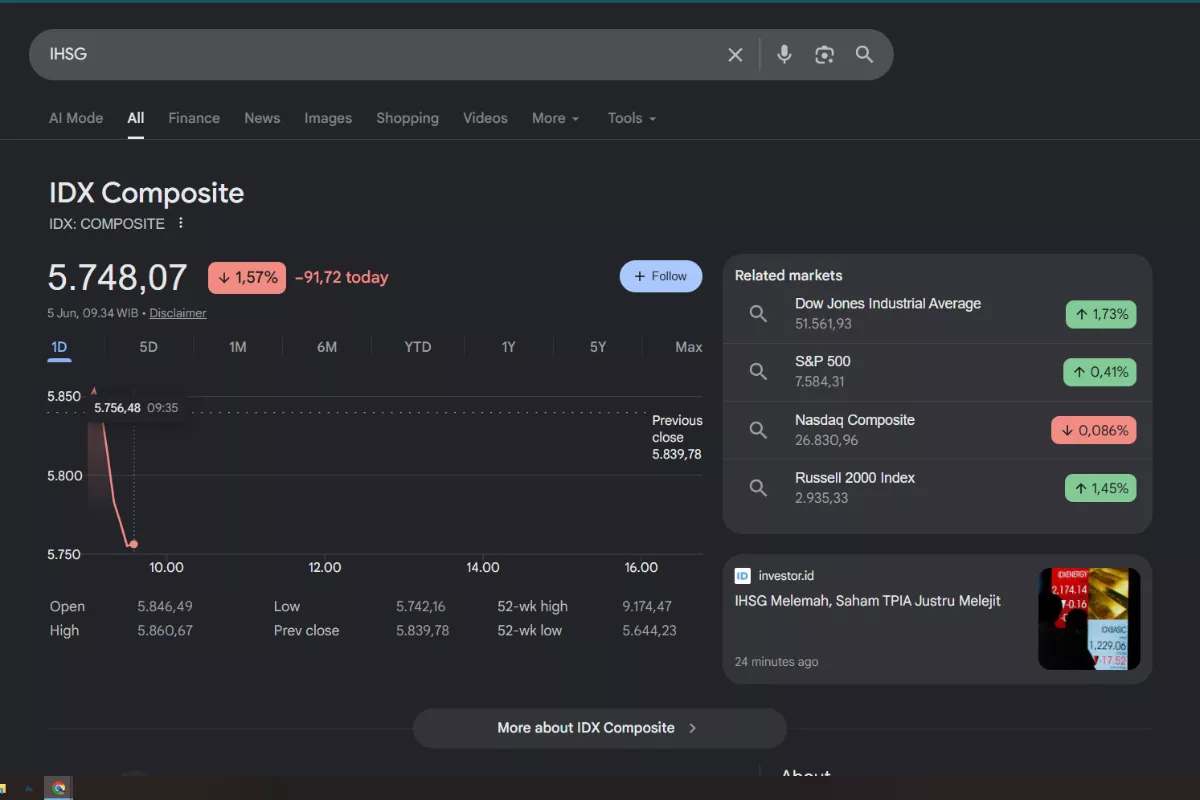The image size is (1200, 800).
Task: Submit search with the magnifier icon in the search bar
Action: pos(865,55)
